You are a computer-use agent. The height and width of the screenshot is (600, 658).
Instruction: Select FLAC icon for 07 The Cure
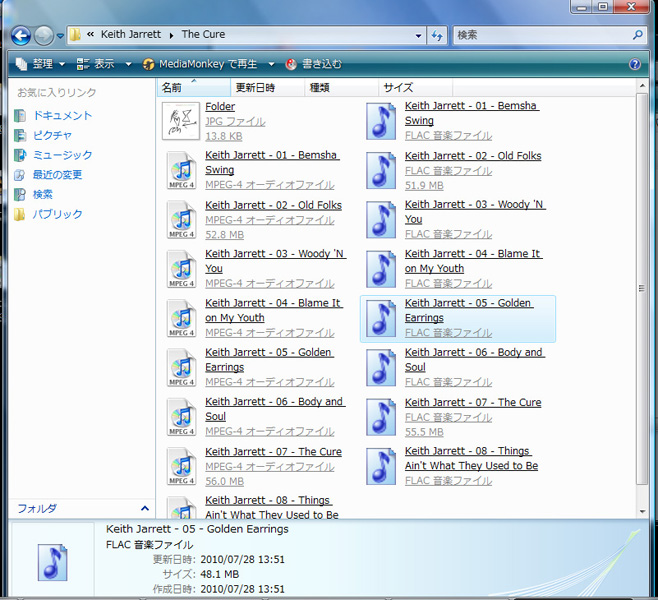click(x=381, y=417)
